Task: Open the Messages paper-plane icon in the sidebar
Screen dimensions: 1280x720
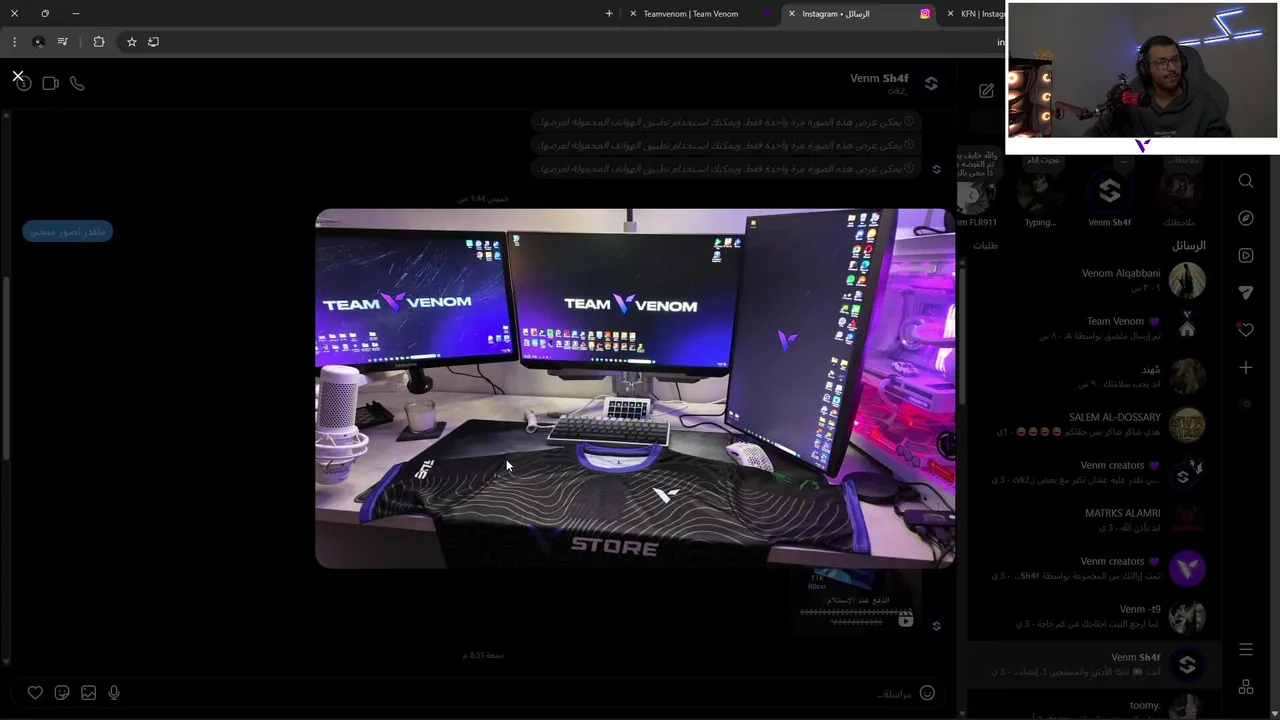Action: click(1246, 292)
